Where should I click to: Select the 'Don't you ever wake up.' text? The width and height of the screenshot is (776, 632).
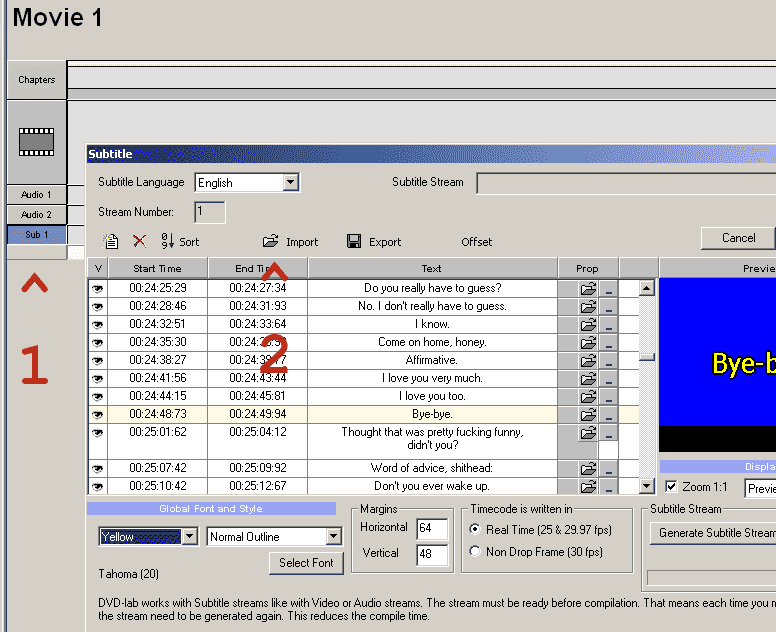(x=432, y=486)
